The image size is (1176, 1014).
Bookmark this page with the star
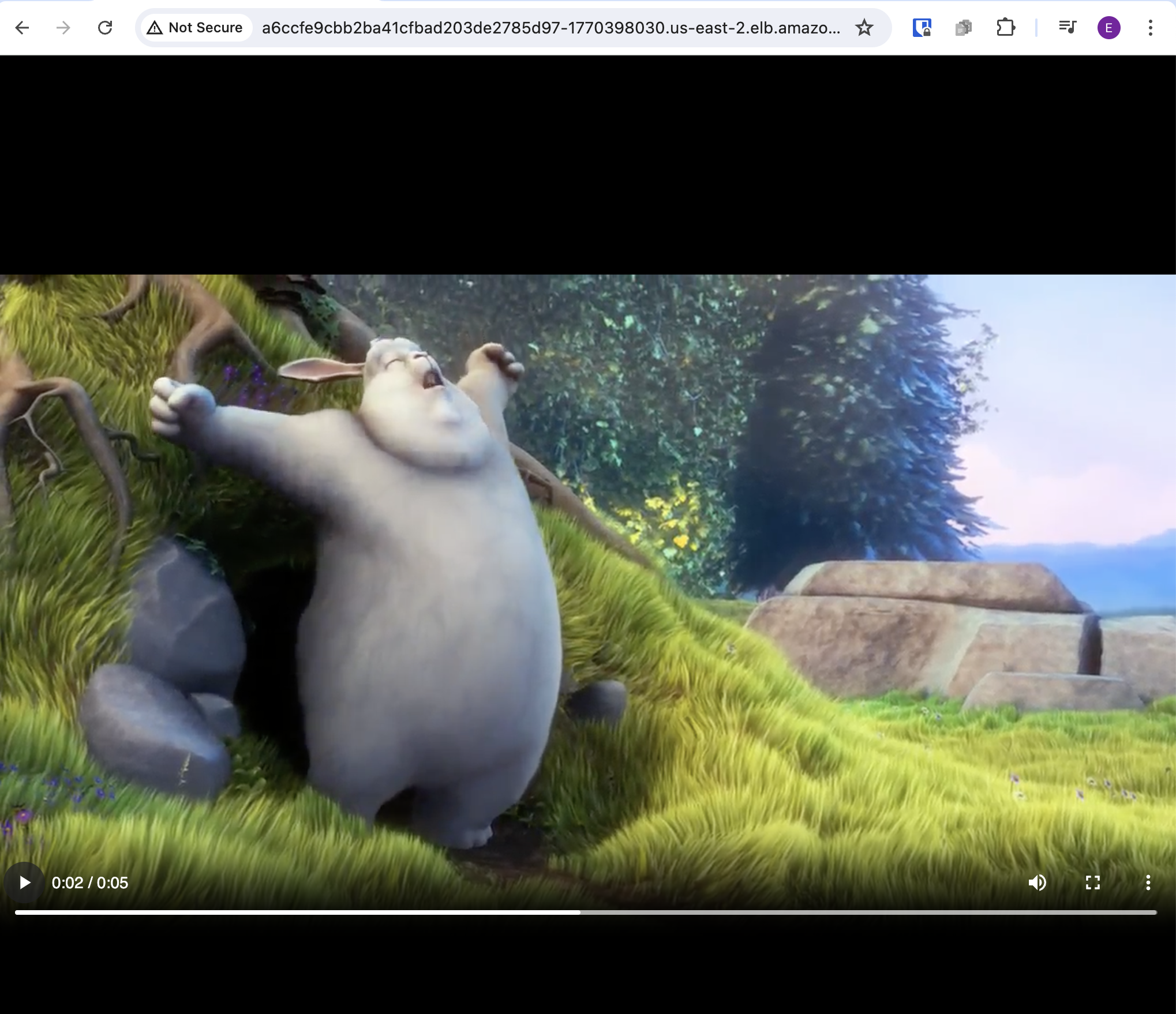[864, 28]
